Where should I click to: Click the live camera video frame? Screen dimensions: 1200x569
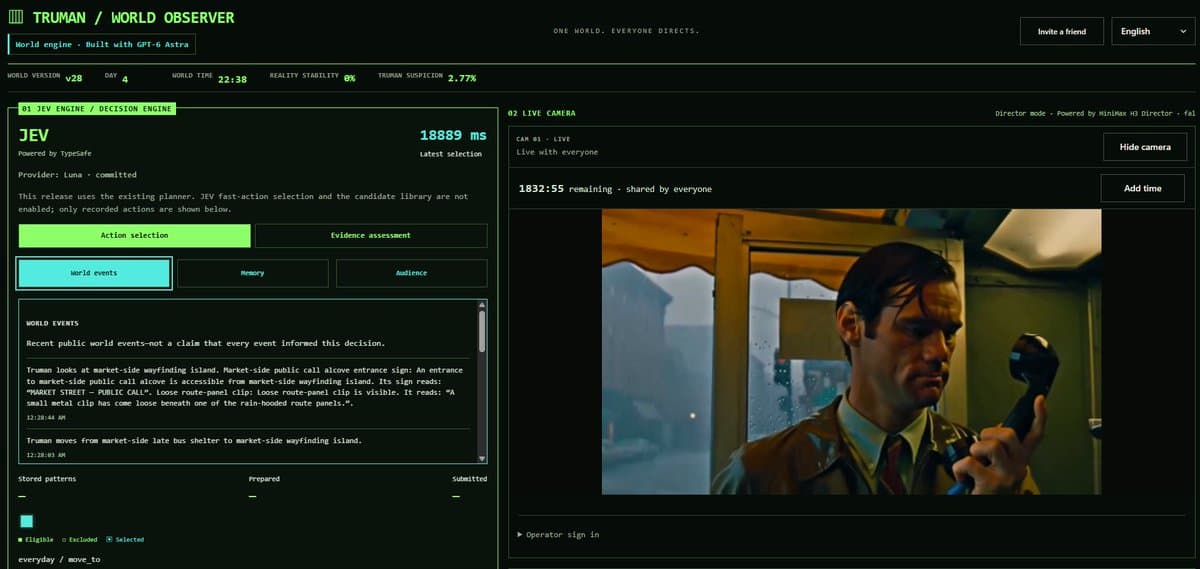pyautogui.click(x=851, y=351)
